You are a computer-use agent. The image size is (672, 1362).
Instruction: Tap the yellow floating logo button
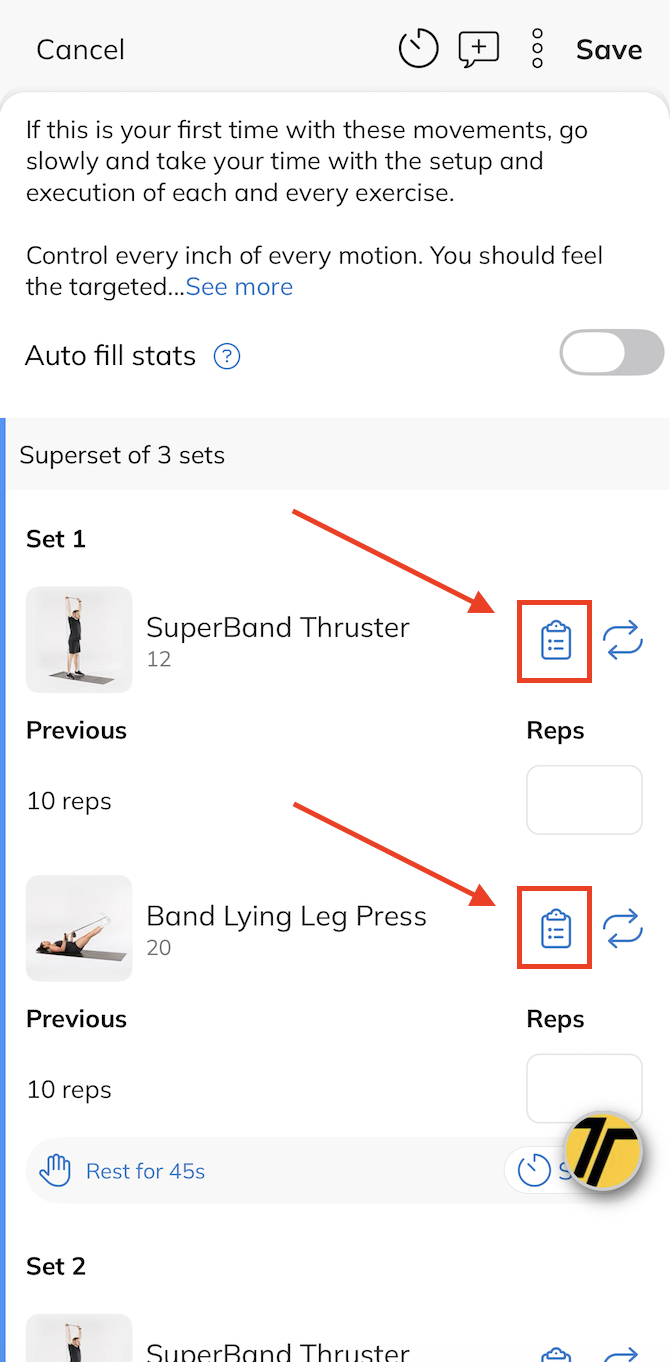(x=603, y=1151)
